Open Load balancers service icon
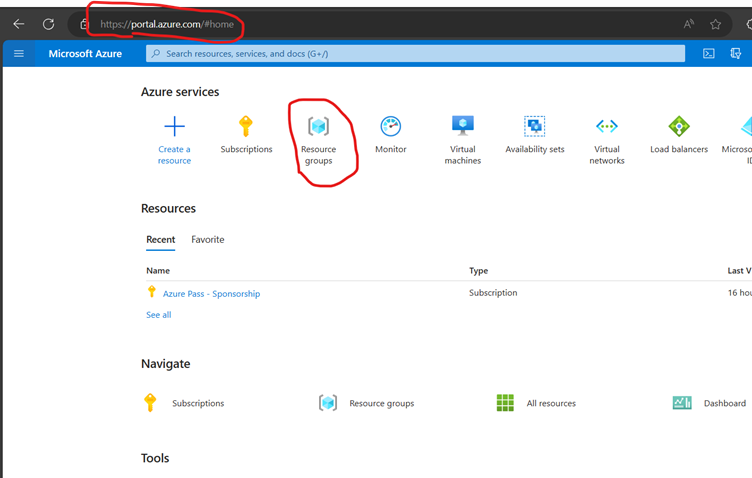The image size is (752, 478). (679, 127)
